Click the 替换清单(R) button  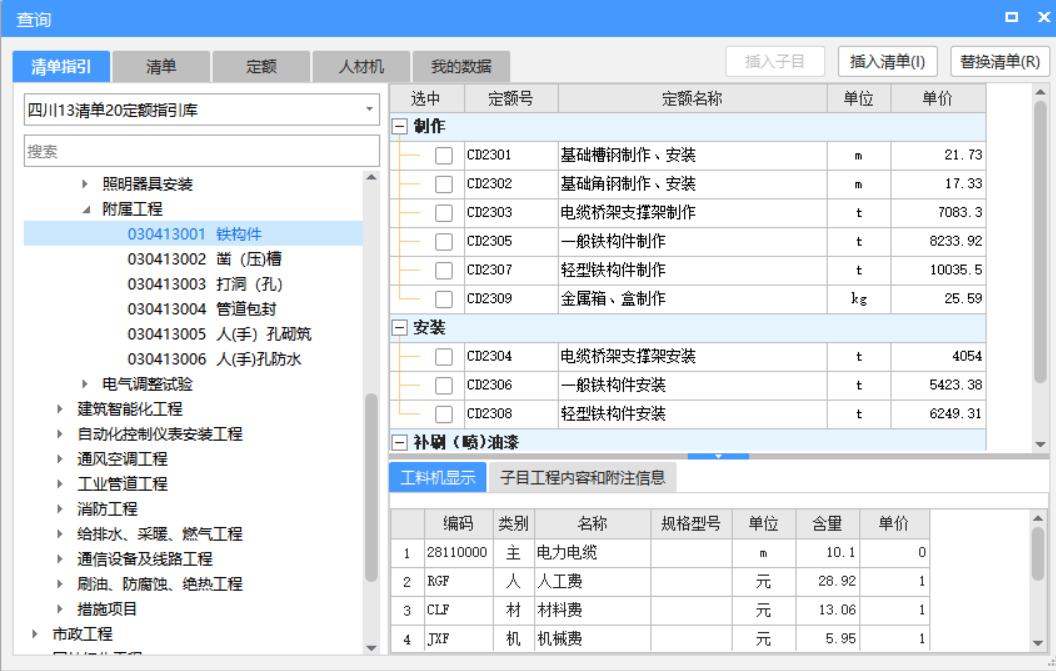point(1000,62)
